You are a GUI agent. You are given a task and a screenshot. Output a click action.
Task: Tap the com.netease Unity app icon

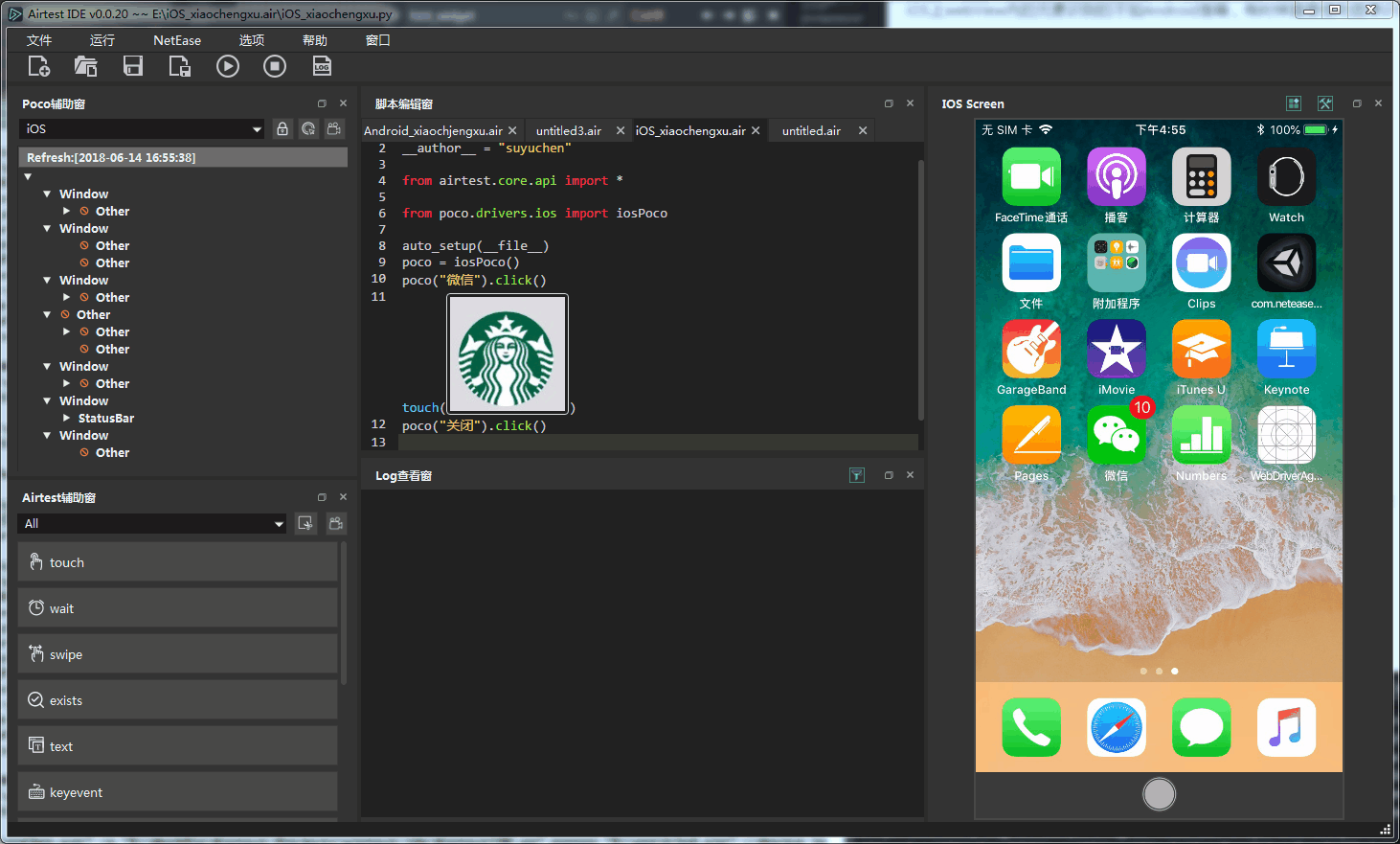(x=1287, y=263)
